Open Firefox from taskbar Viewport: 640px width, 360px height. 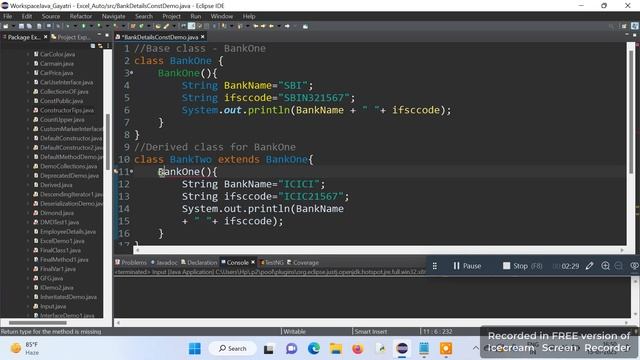tap(358, 348)
